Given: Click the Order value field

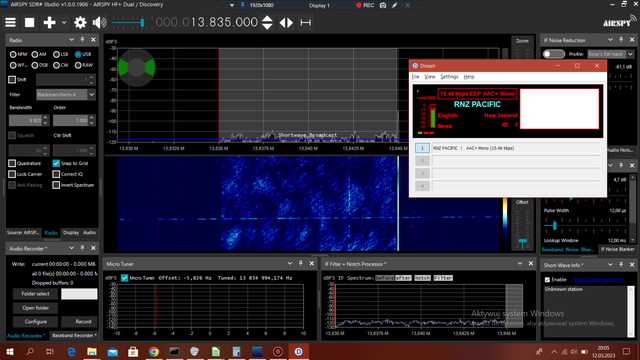Looking at the screenshot, I should [x=70, y=120].
